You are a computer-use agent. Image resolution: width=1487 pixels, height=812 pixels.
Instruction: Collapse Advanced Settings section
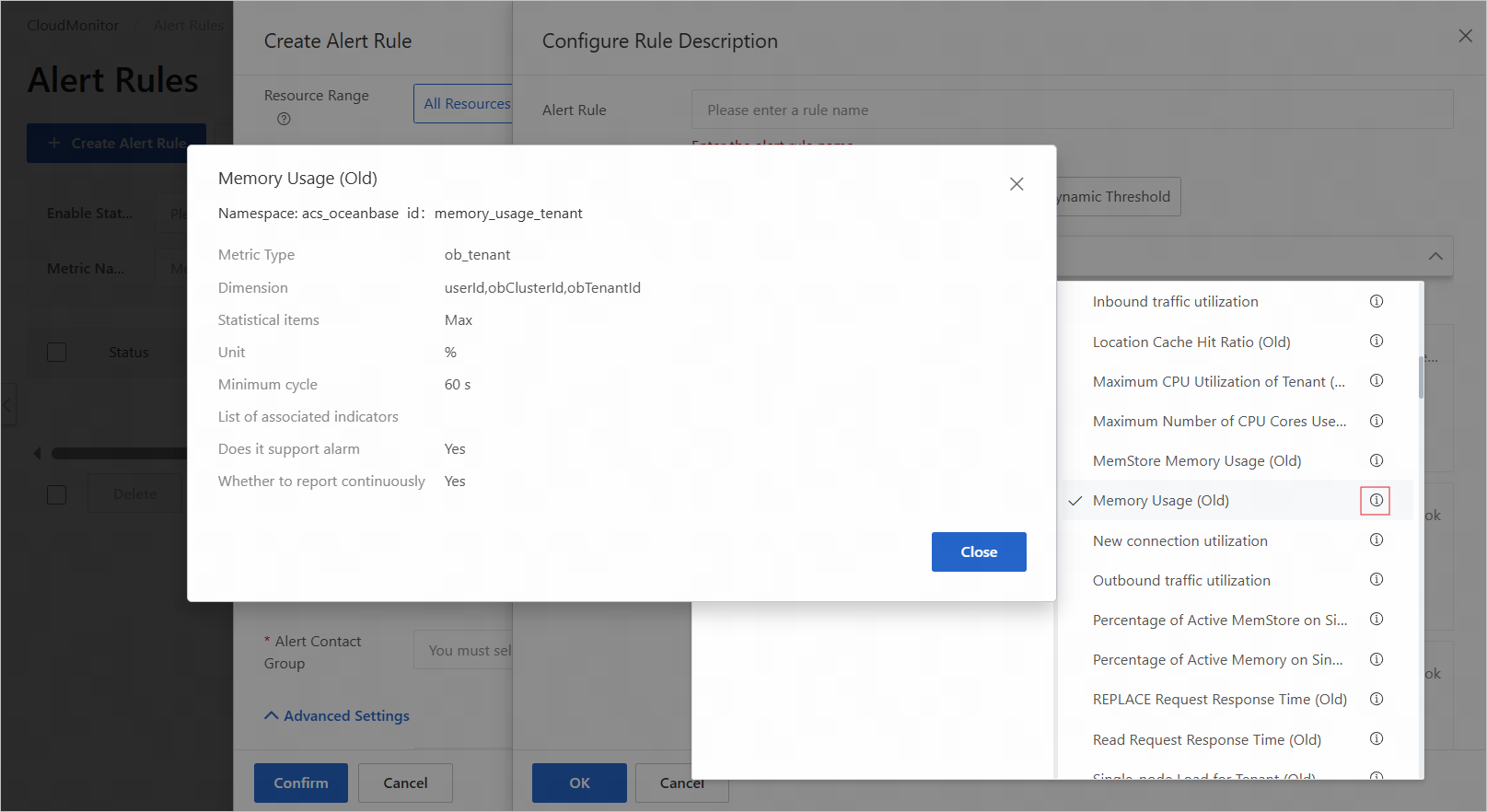(337, 715)
